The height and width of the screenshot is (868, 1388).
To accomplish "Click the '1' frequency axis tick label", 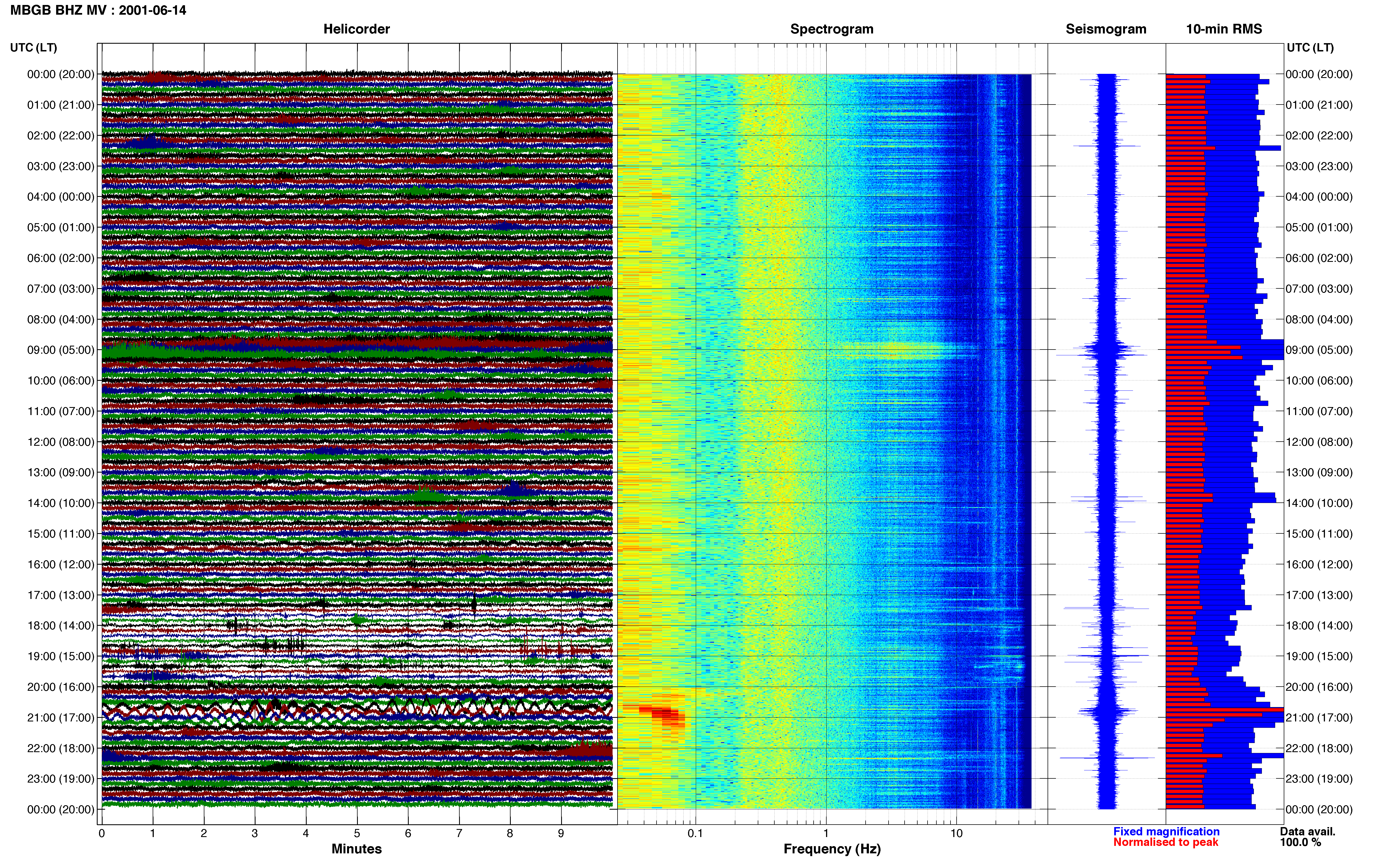I will 826,833.
